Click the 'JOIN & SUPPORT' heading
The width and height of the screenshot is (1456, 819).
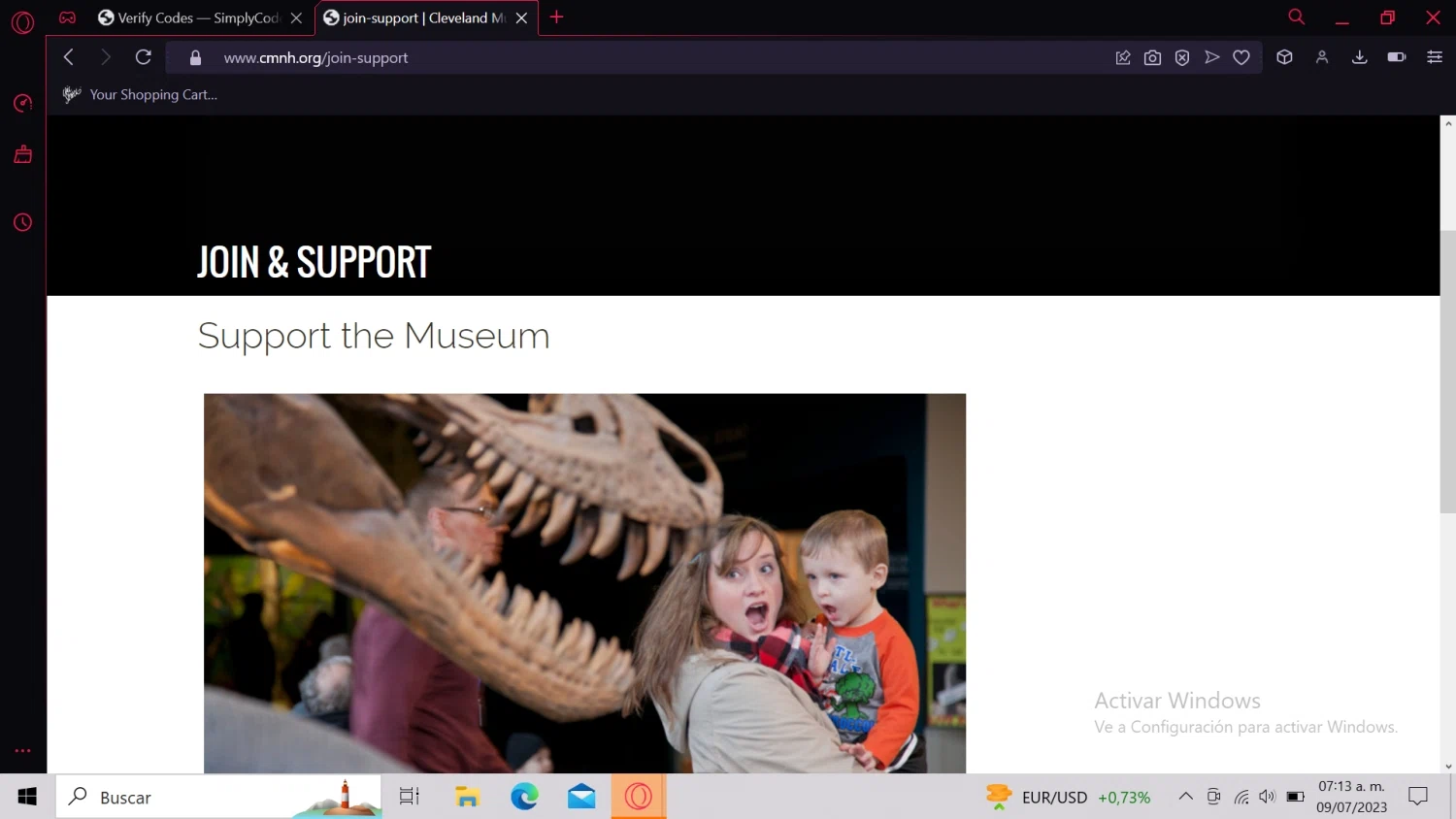click(x=314, y=262)
